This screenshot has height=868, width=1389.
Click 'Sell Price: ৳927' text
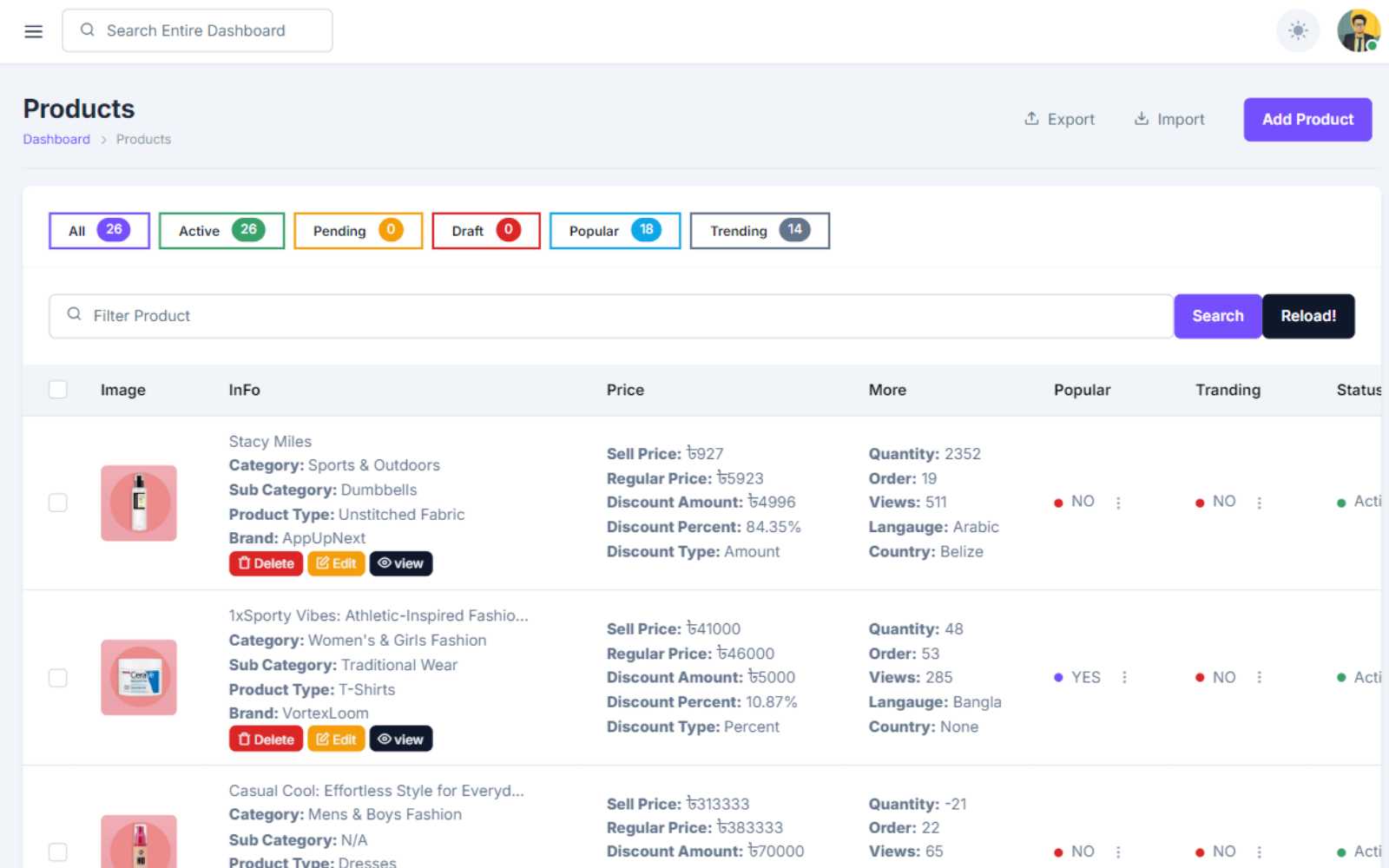pos(665,454)
